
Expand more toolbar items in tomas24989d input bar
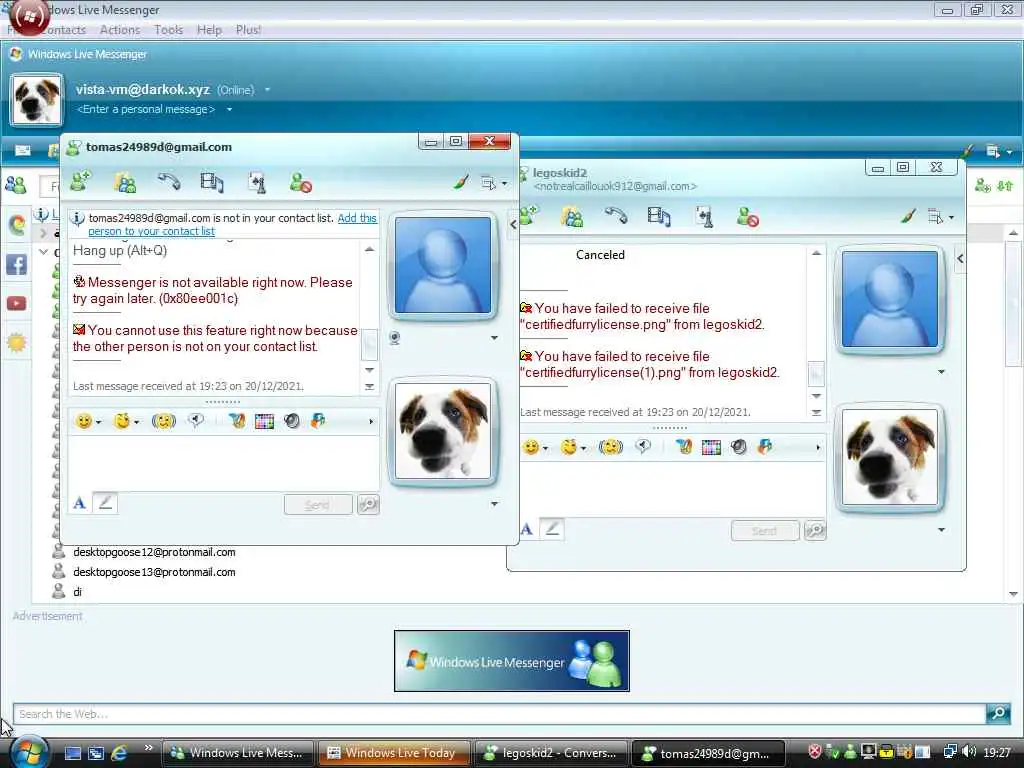point(371,421)
